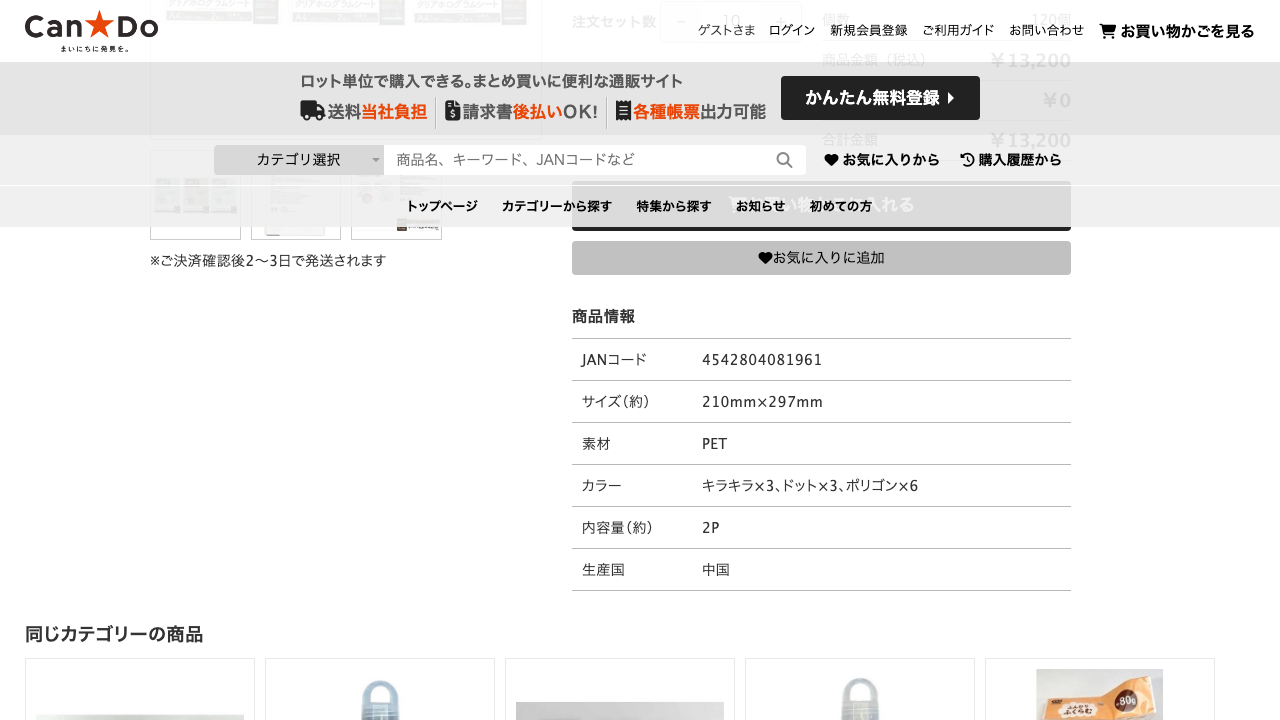This screenshot has width=1280, height=720.
Task: Open お問い合わせ link
Action: 1046,30
